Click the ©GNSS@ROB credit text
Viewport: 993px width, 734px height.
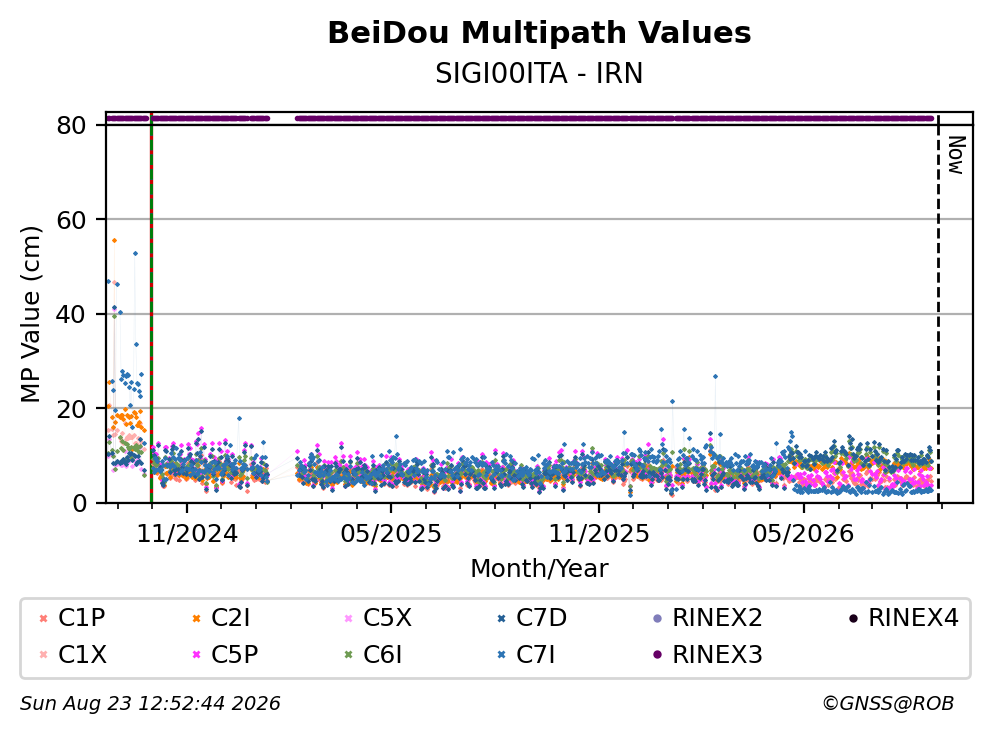pos(888,704)
